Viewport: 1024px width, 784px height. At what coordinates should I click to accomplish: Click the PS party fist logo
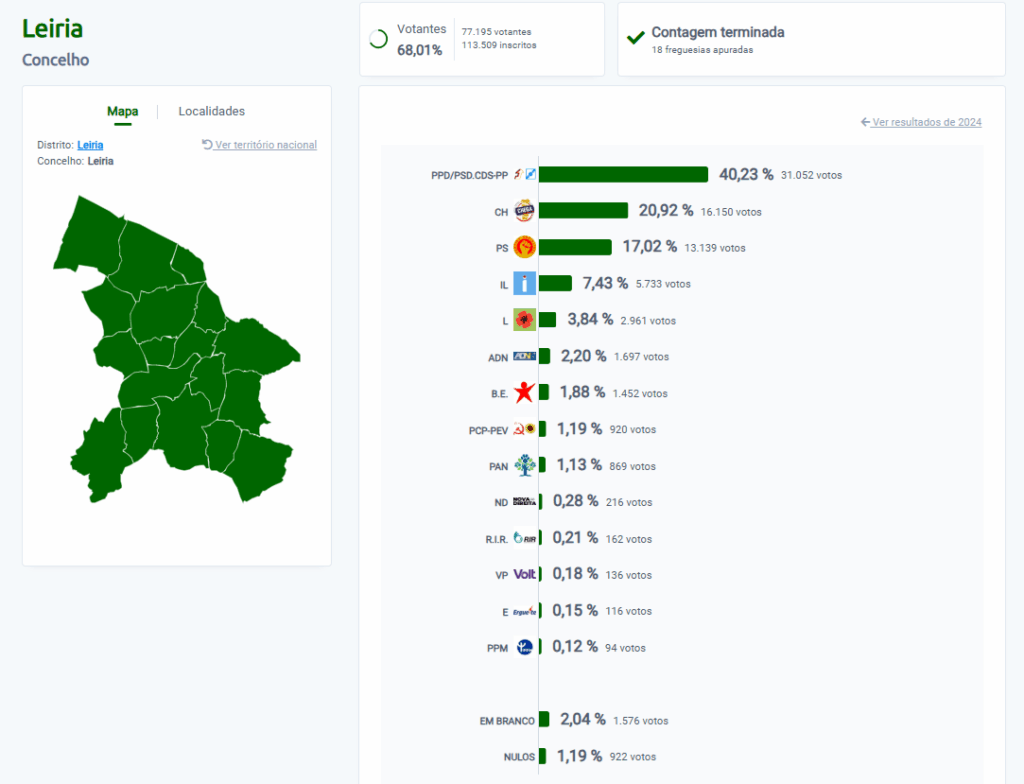524,247
